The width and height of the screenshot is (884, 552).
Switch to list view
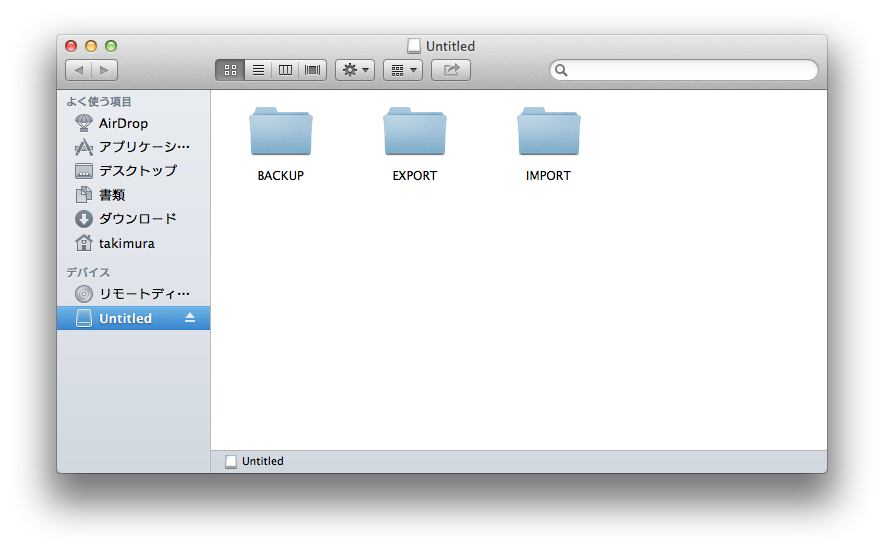pos(258,70)
